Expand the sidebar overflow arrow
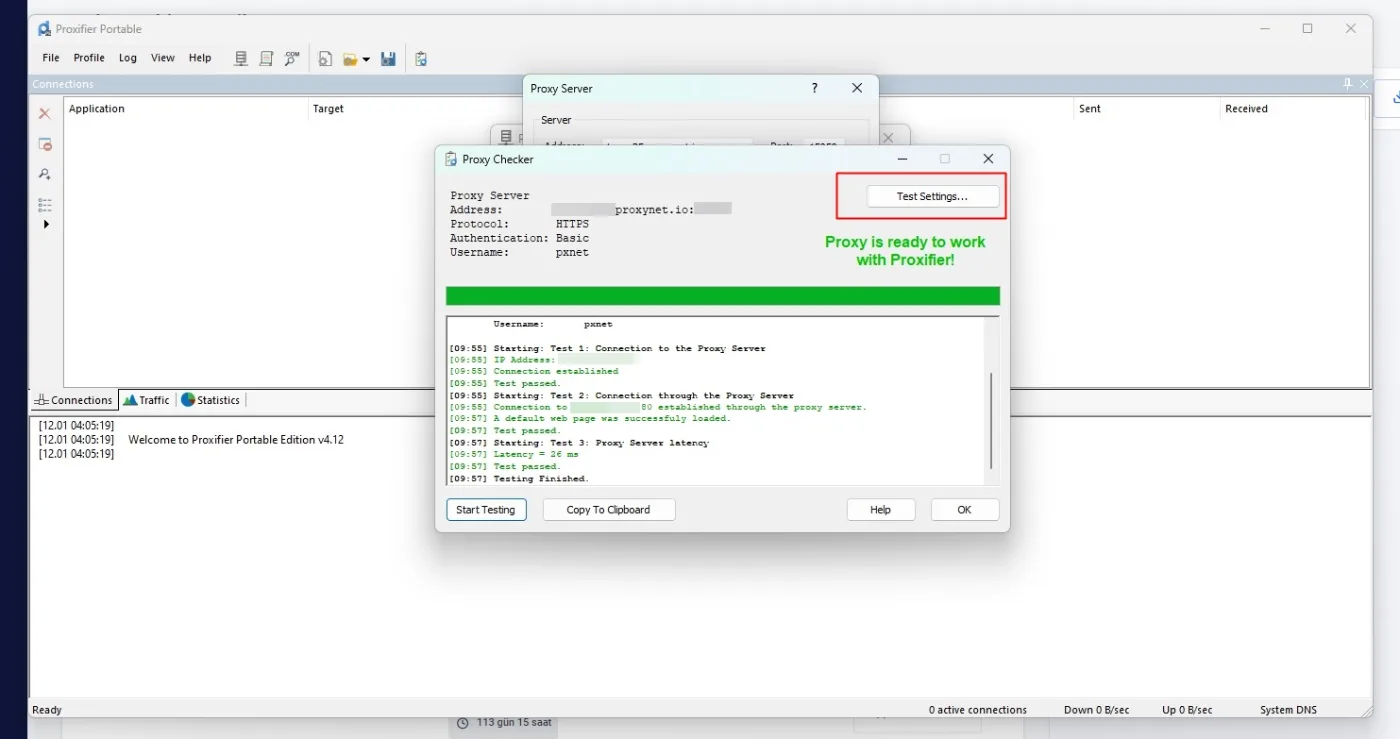The image size is (1400, 739). click(x=46, y=224)
